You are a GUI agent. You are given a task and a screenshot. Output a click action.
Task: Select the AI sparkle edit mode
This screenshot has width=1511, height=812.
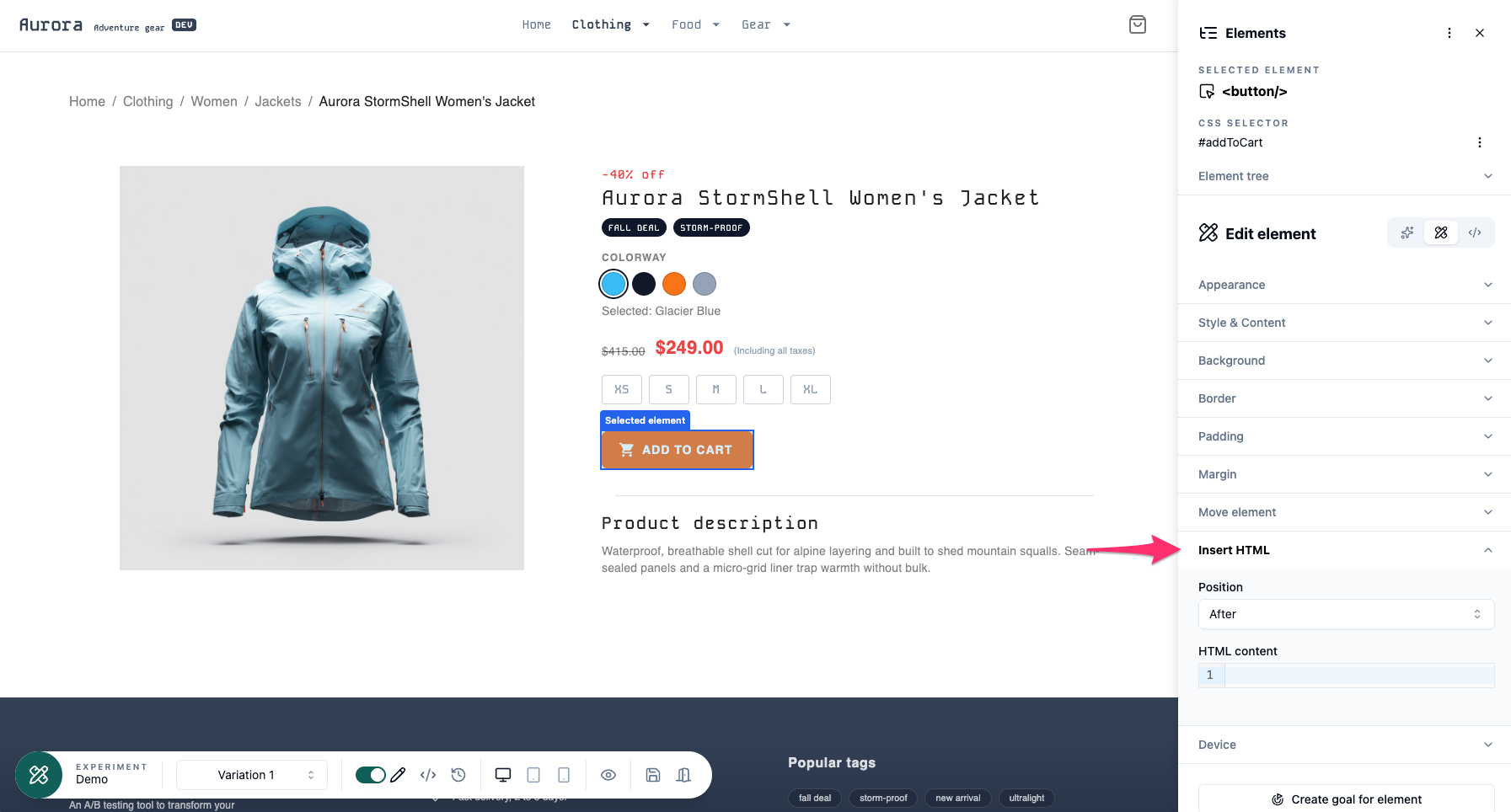[1407, 232]
